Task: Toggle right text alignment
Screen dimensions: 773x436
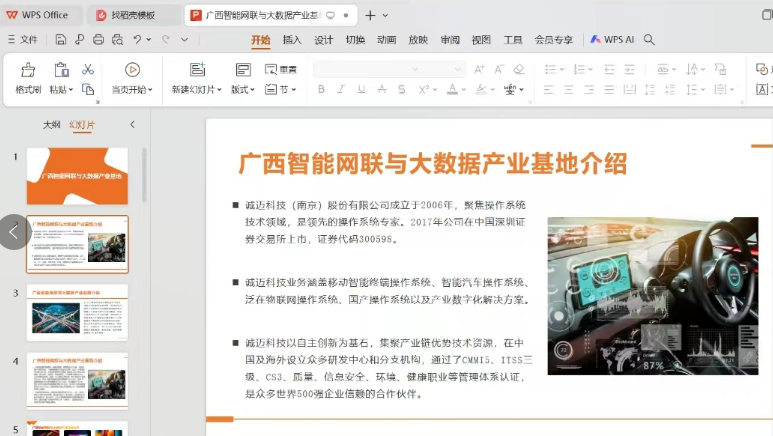Action: click(589, 89)
